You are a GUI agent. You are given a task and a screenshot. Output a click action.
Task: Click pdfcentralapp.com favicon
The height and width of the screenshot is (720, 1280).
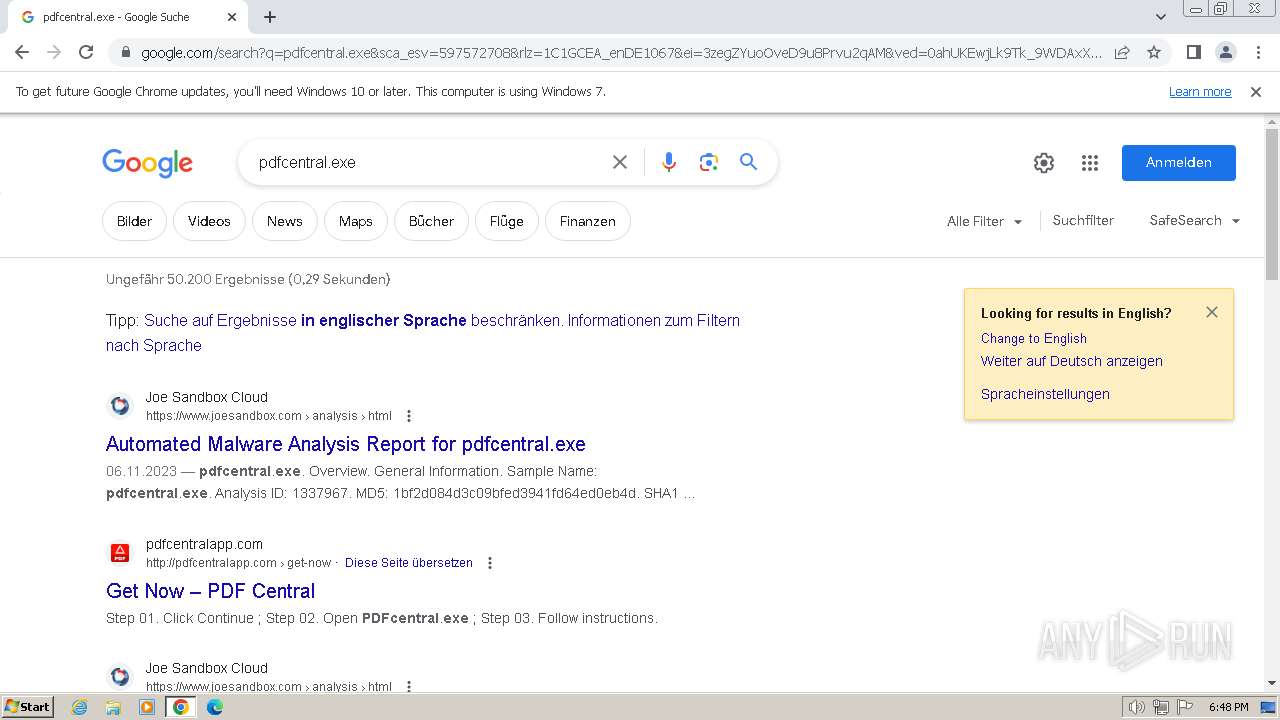[120, 553]
